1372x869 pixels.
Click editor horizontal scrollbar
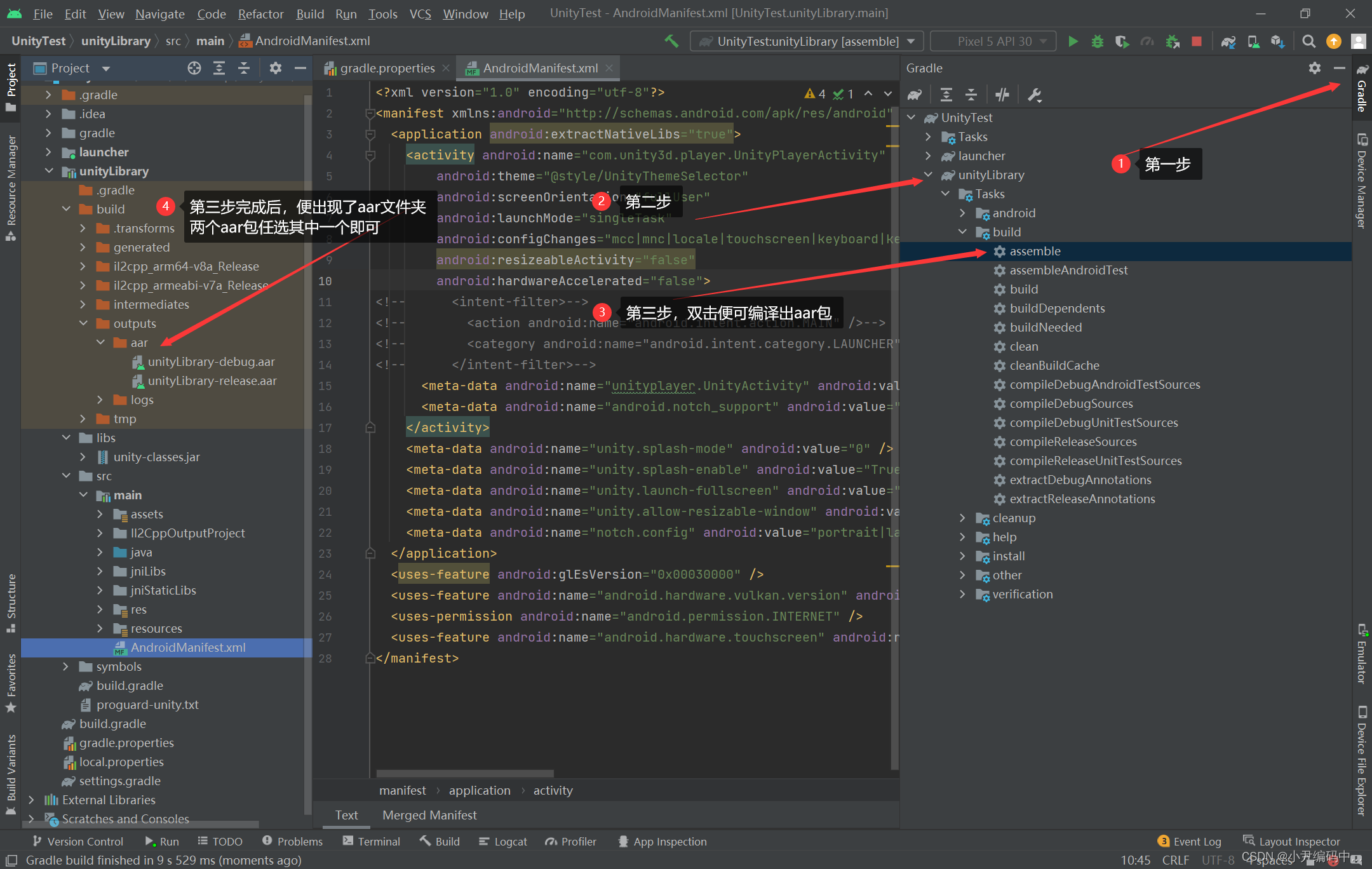click(464, 773)
